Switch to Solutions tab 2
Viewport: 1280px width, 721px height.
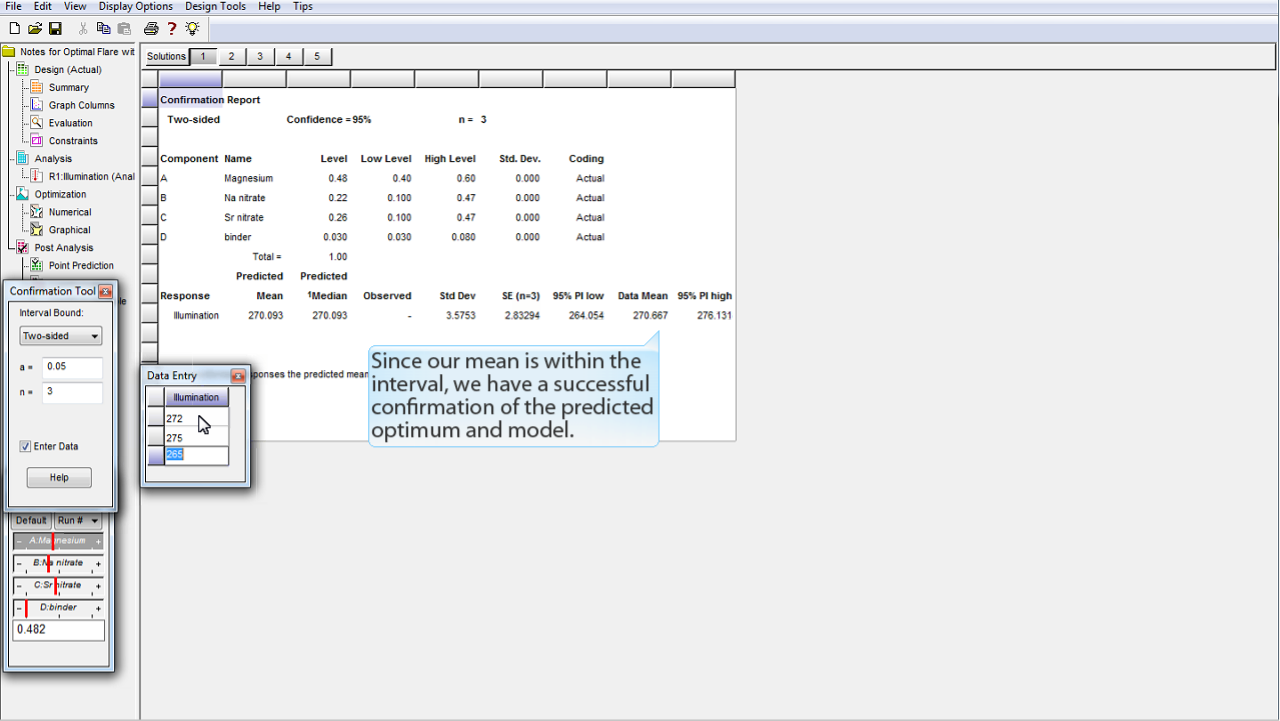tap(232, 57)
